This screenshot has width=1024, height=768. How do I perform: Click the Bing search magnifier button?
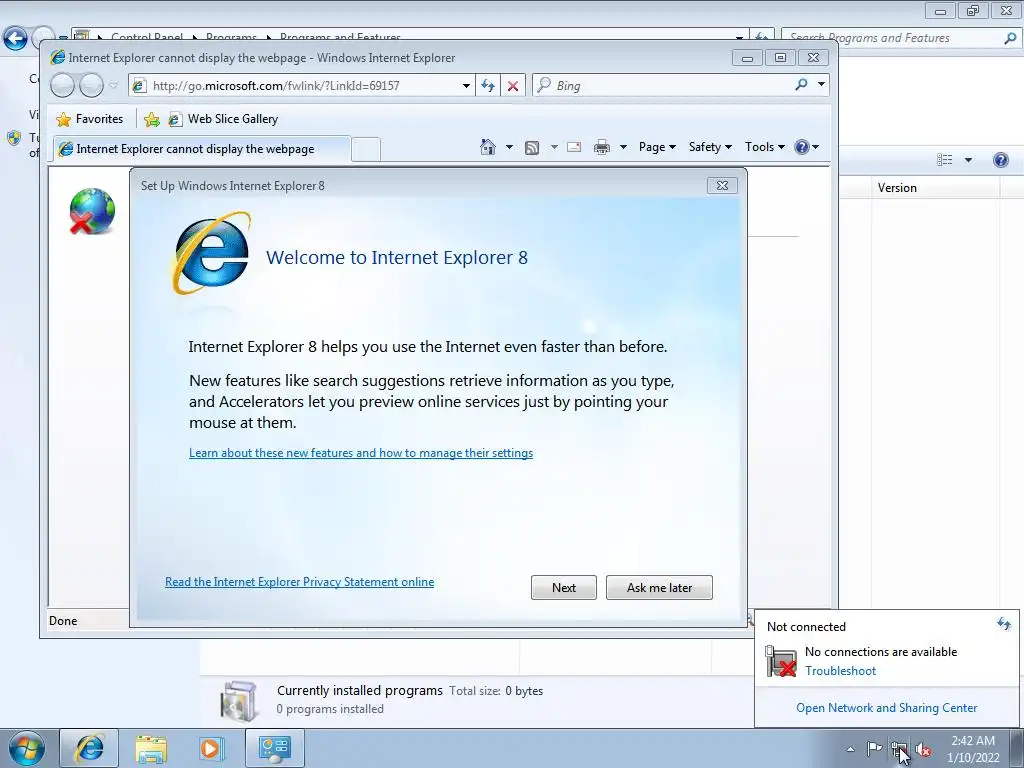coord(801,85)
